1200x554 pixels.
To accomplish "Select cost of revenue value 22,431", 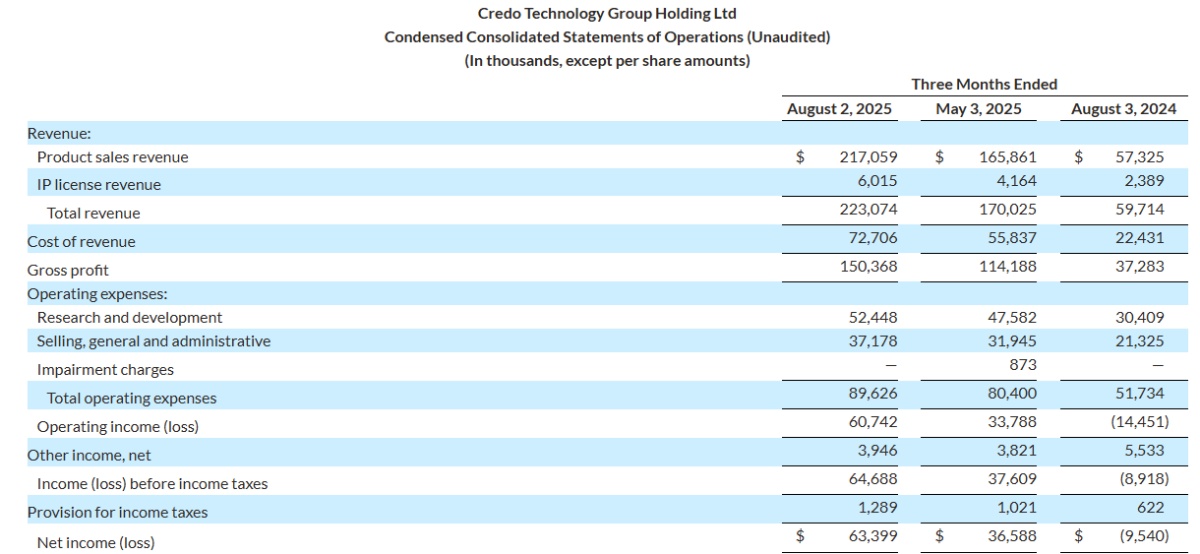I will coord(1141,238).
